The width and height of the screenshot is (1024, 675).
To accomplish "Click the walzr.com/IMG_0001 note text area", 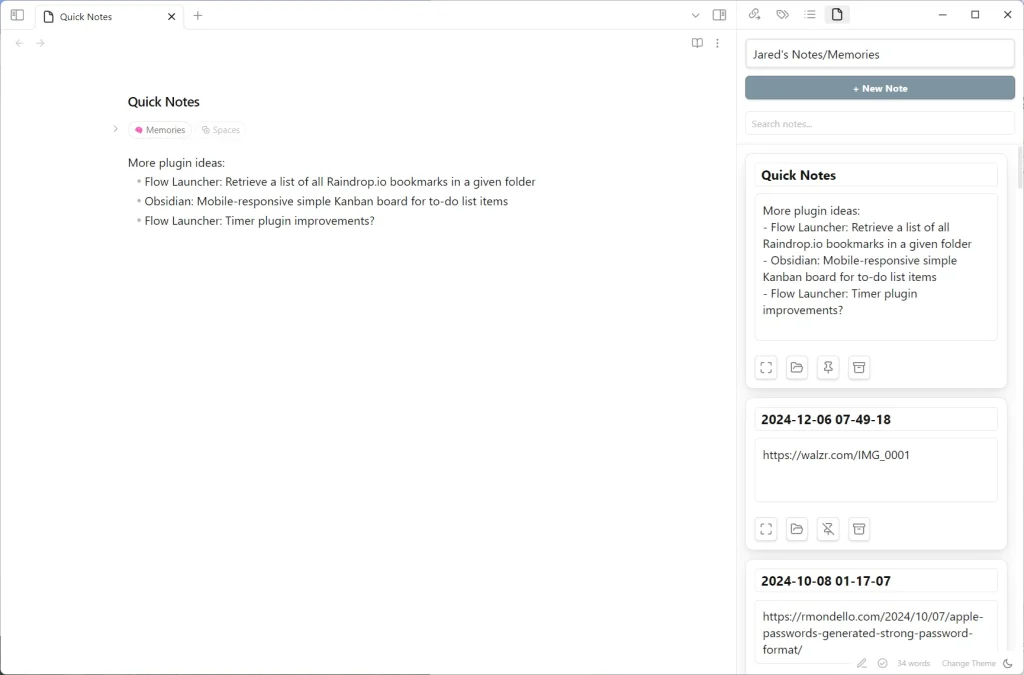I will click(x=876, y=470).
